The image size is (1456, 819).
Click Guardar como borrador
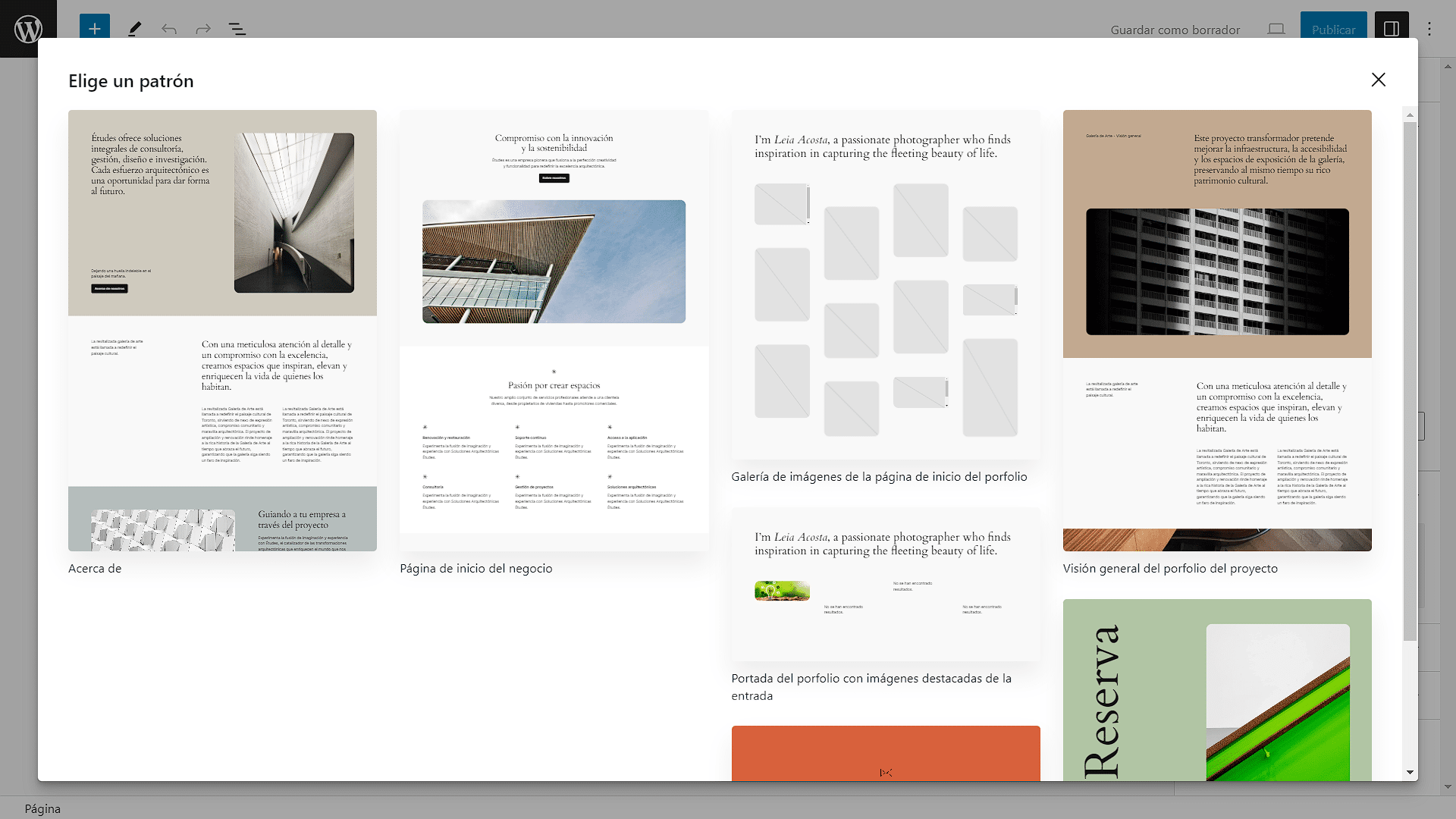click(1175, 30)
